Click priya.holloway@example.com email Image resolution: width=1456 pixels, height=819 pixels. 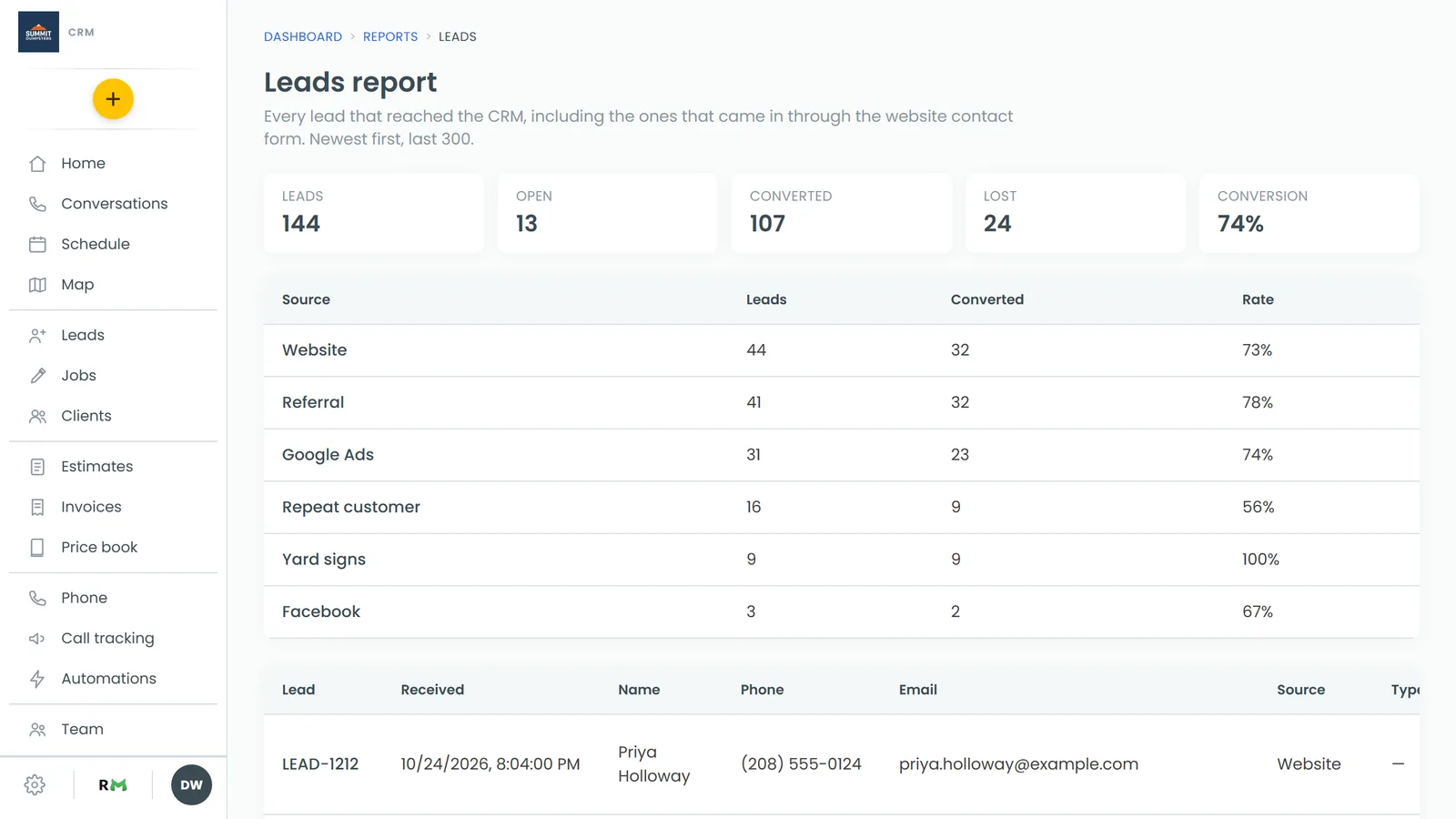tap(1018, 764)
